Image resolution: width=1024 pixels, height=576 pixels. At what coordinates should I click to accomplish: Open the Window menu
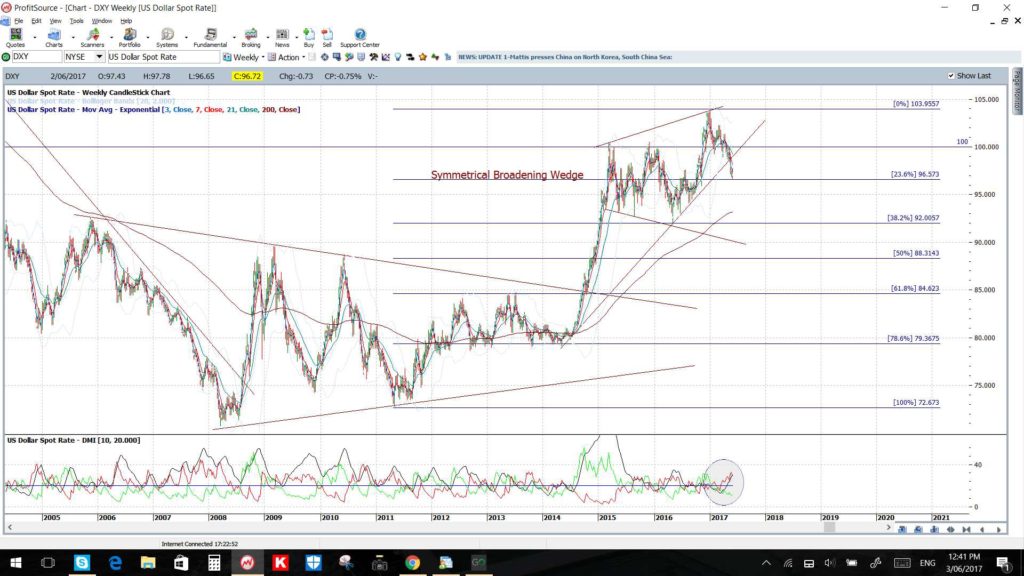click(102, 21)
